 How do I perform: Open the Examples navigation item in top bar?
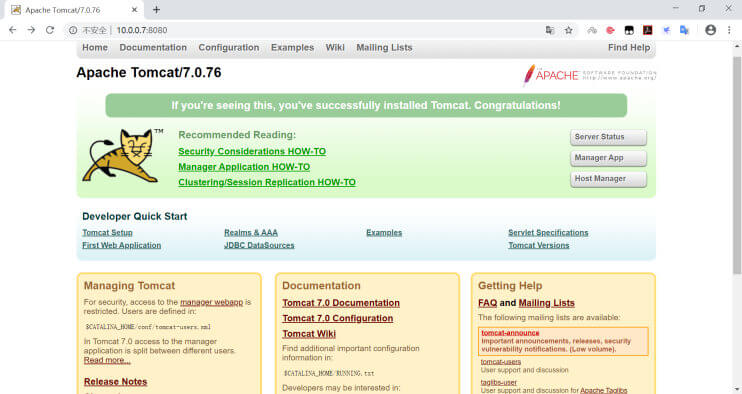(x=292, y=47)
